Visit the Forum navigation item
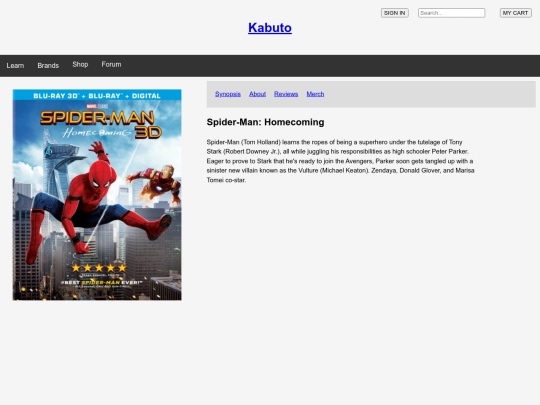This screenshot has width=540, height=405. click(x=111, y=64)
